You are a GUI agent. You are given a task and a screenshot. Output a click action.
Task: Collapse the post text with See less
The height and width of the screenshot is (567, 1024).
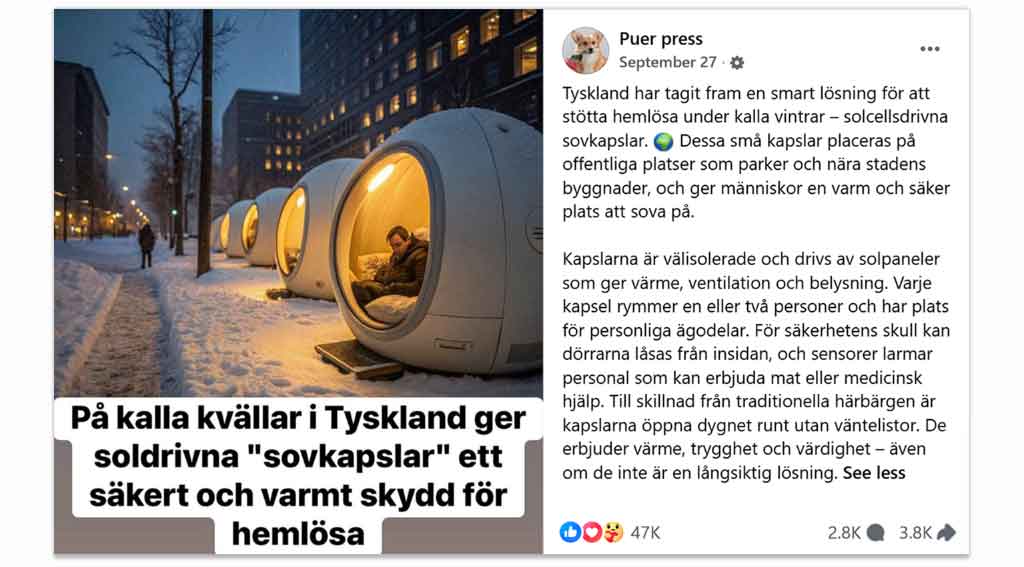(x=874, y=473)
